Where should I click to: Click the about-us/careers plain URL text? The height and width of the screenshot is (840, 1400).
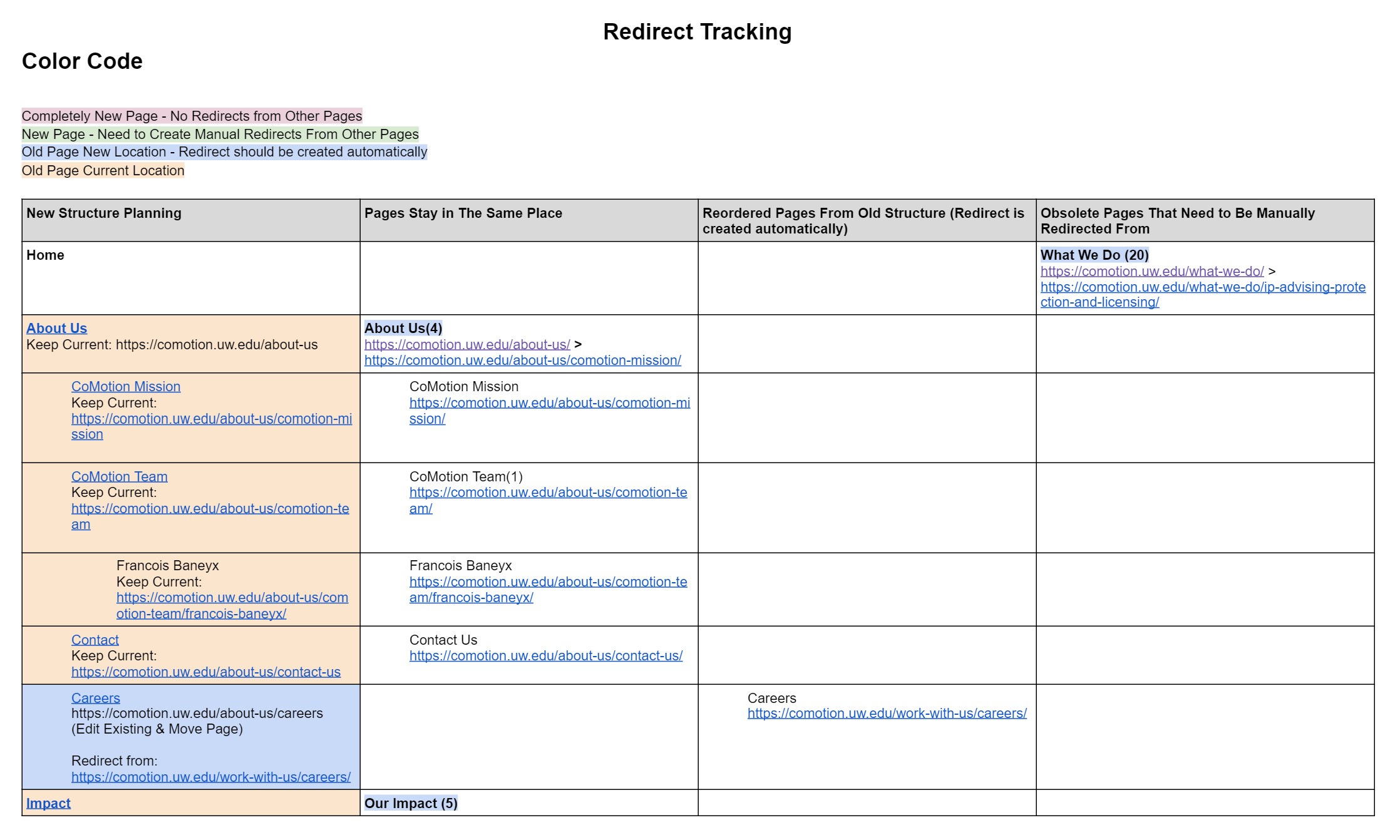(x=197, y=713)
